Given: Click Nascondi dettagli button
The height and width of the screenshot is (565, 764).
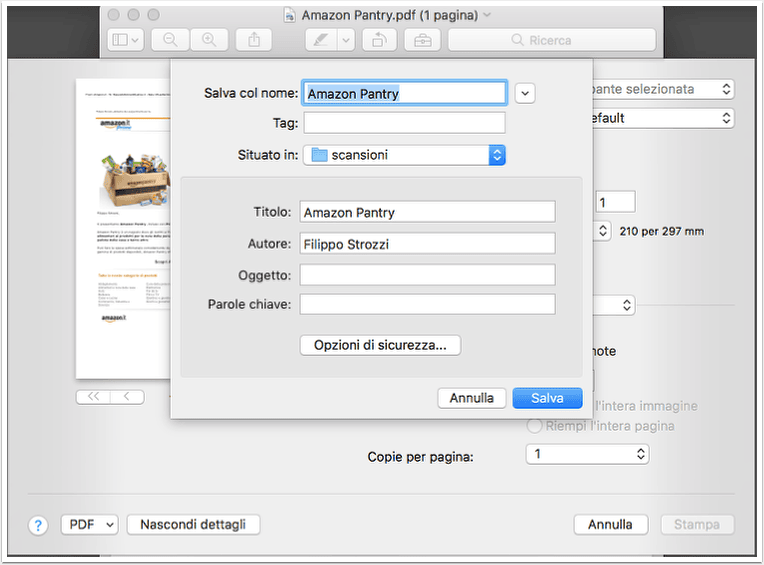Looking at the screenshot, I should click(193, 525).
